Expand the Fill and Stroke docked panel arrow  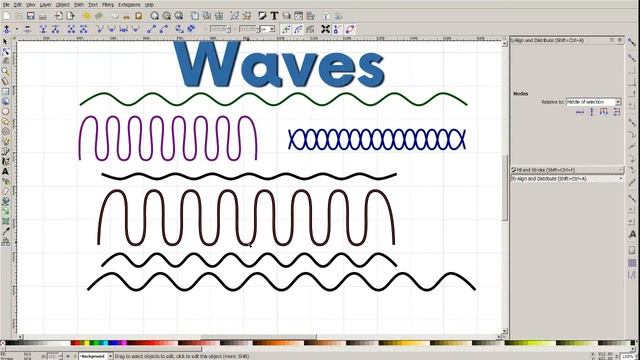pyautogui.click(x=620, y=170)
